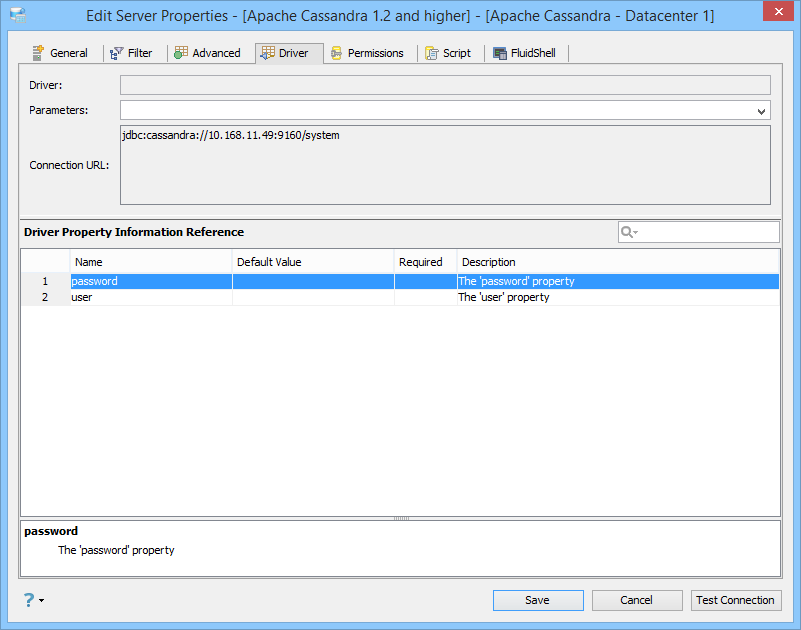Switch to the Advanced tab
The width and height of the screenshot is (801, 630).
point(207,53)
